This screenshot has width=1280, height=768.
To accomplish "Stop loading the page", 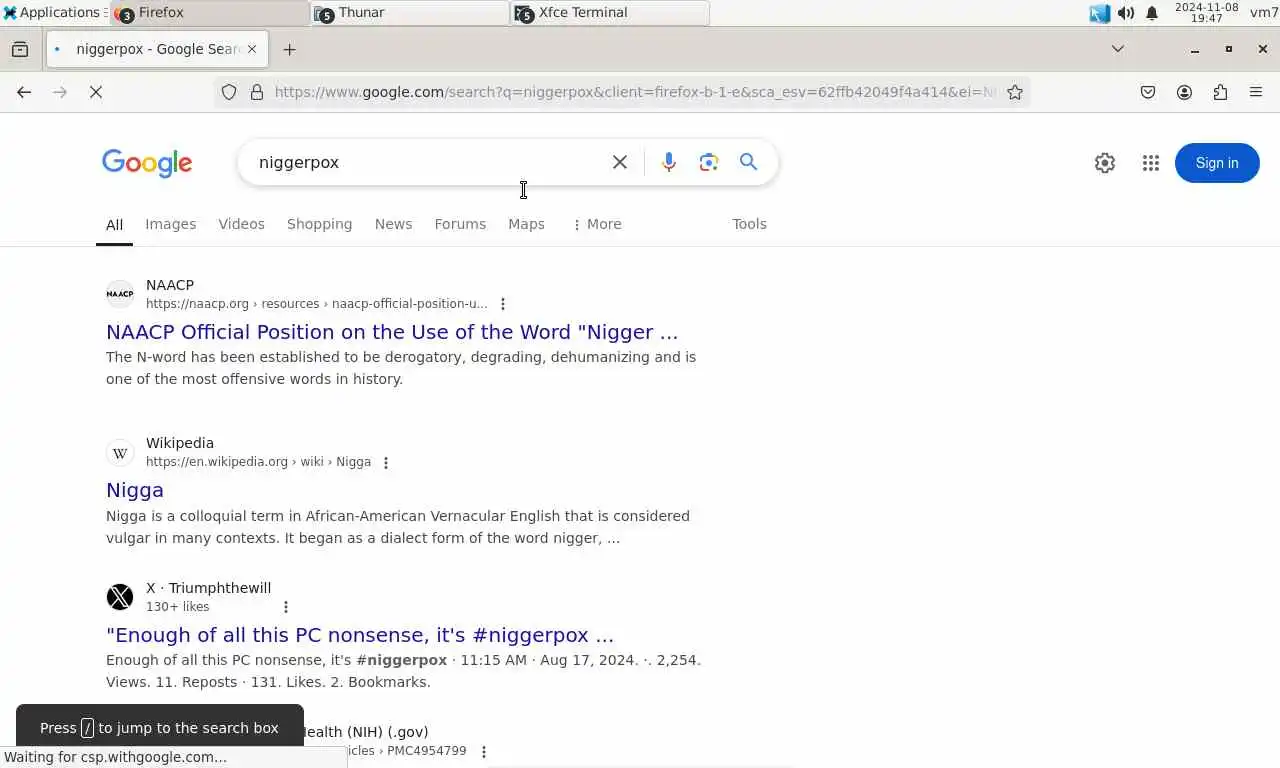I will pos(96,92).
